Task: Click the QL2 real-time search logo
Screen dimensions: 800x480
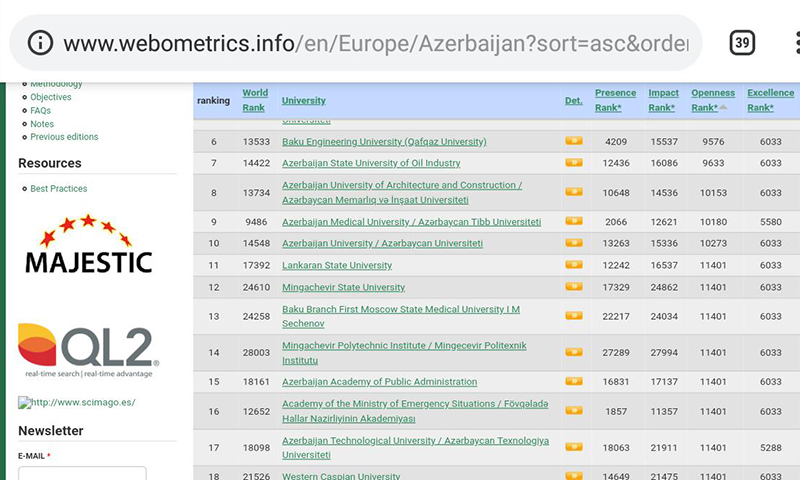Action: (x=88, y=350)
